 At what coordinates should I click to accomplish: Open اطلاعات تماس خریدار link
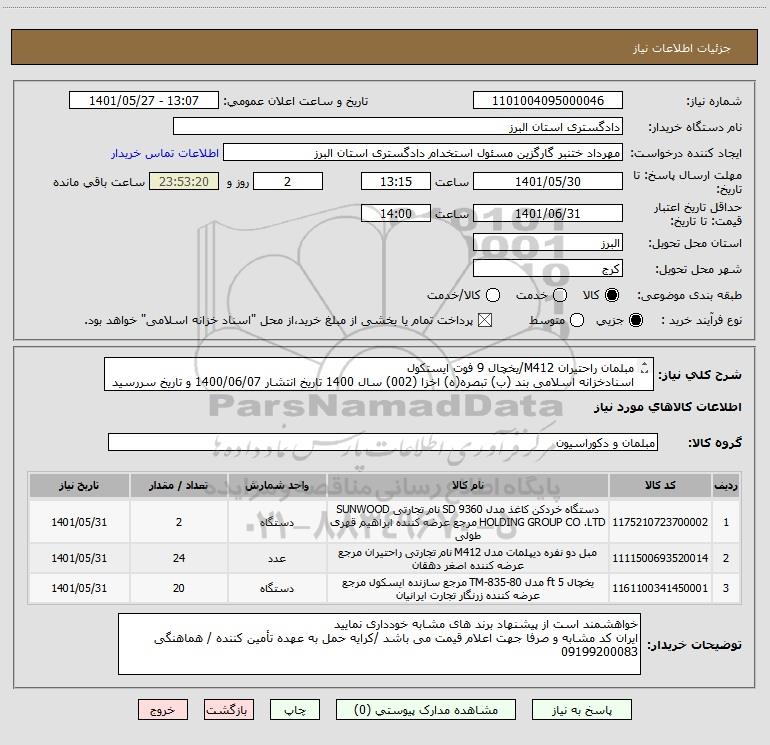165,153
